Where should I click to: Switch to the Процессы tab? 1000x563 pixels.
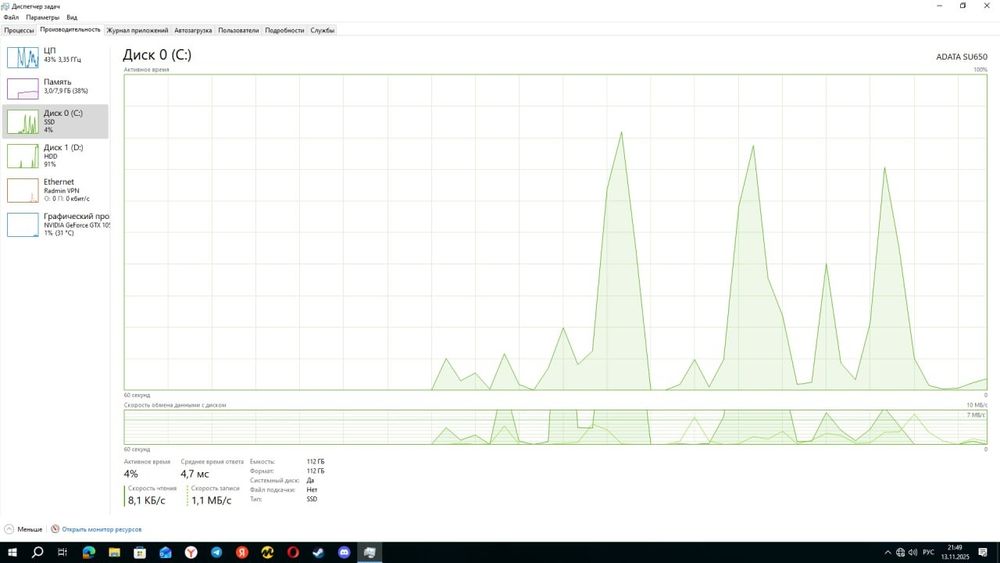[x=19, y=30]
